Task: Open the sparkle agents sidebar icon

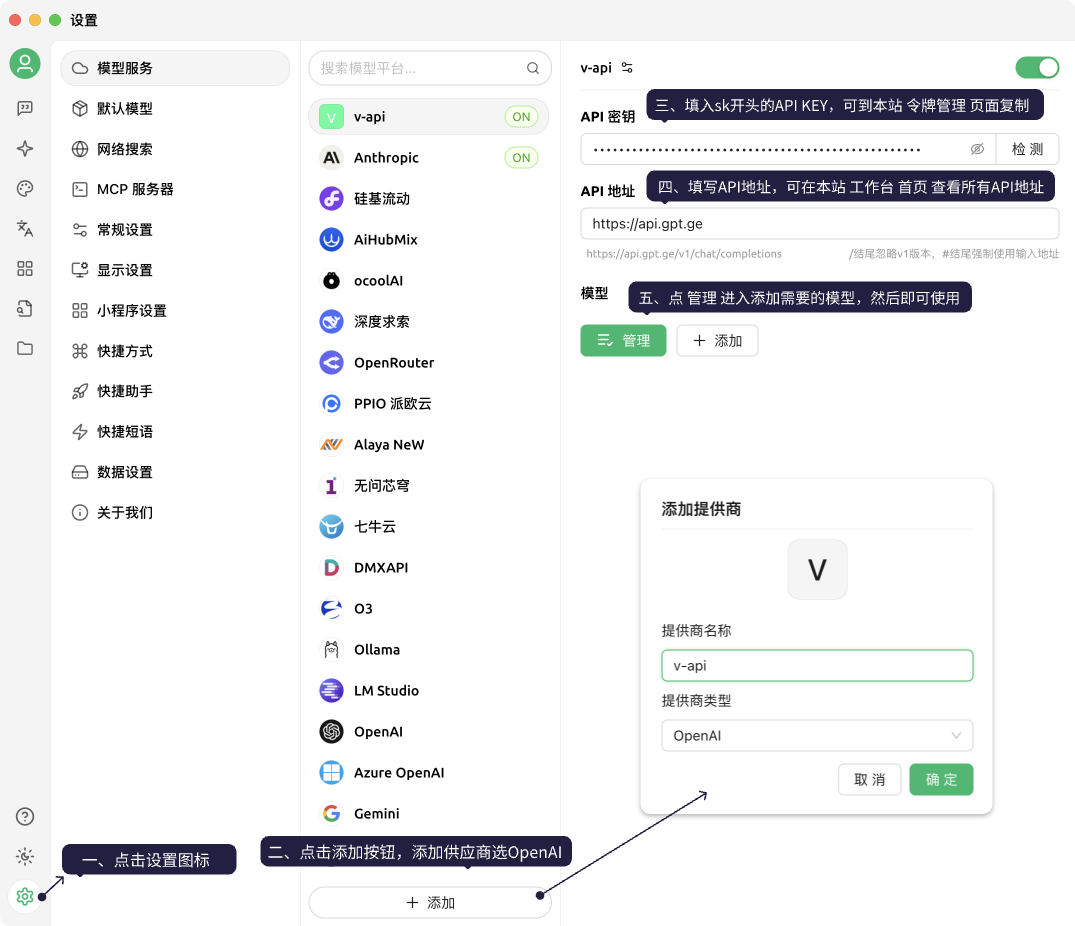Action: click(x=25, y=149)
